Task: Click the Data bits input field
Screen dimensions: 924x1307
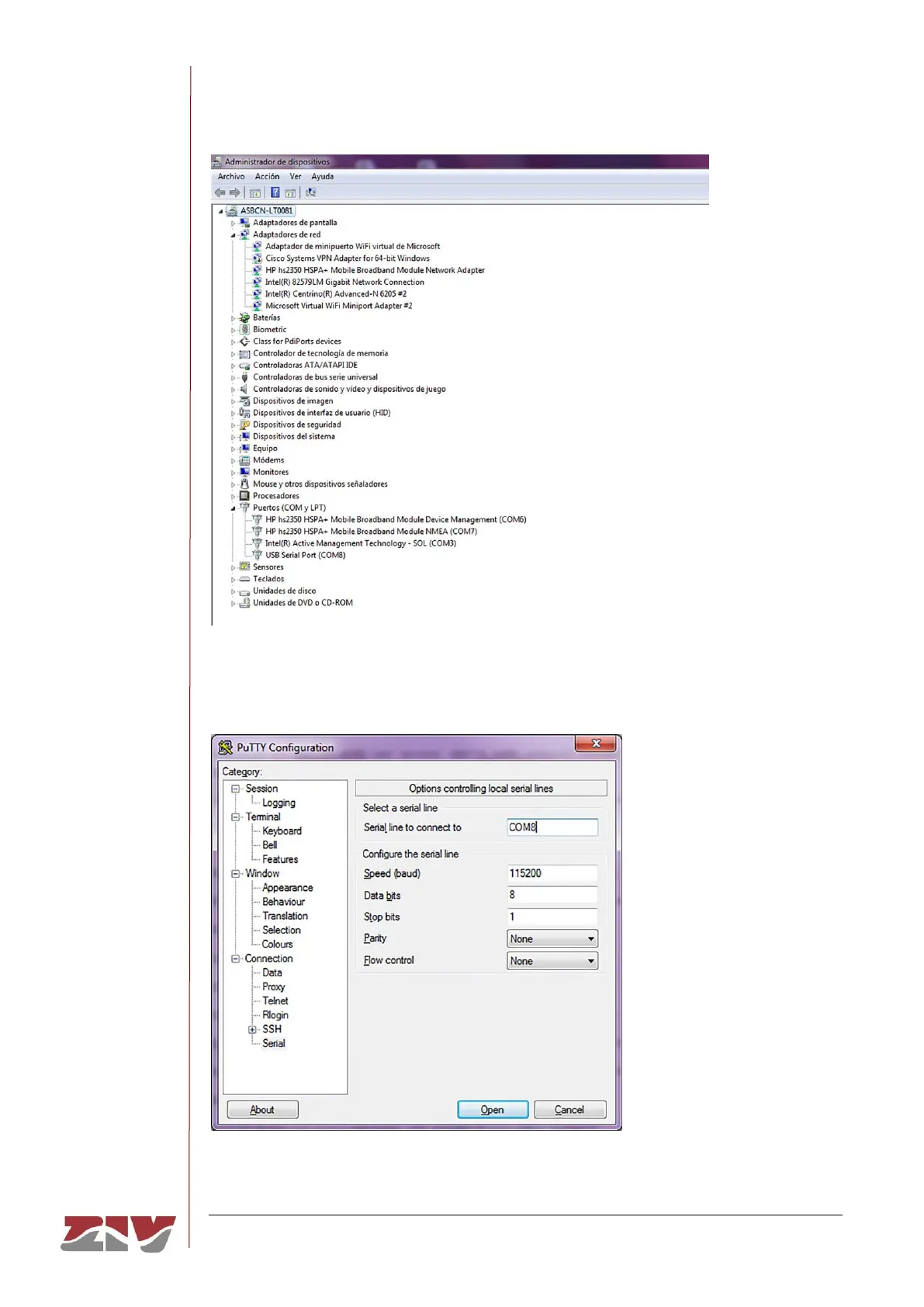Action: [552, 895]
